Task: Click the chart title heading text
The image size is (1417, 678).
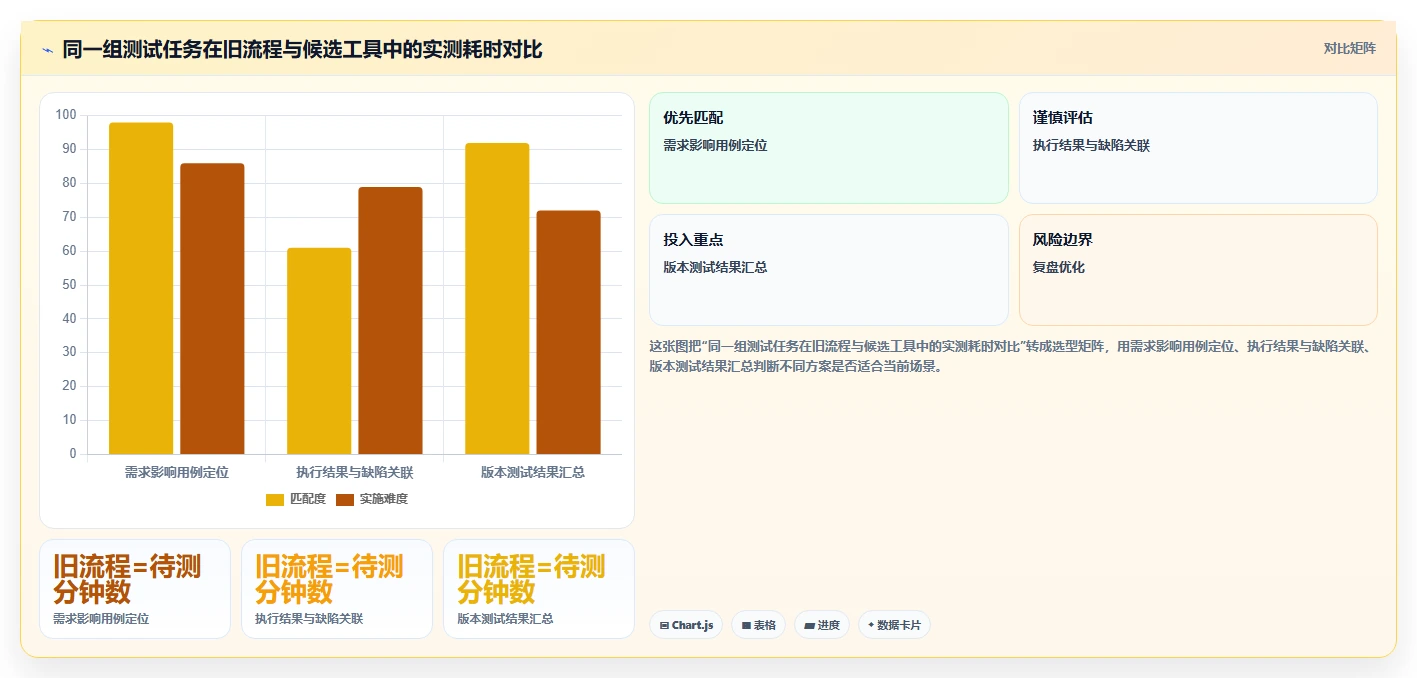Action: pos(302,49)
